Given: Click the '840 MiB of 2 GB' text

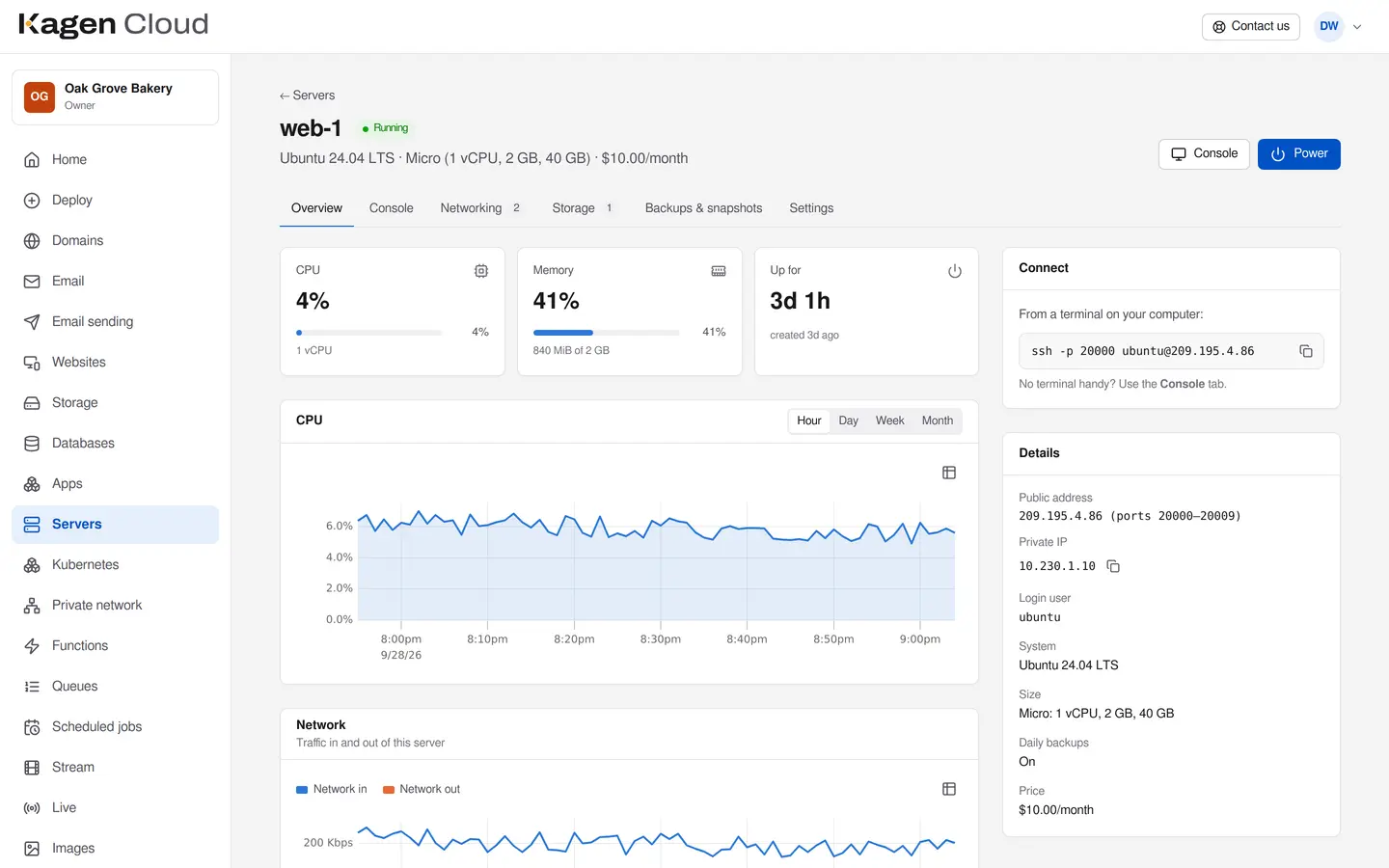Looking at the screenshot, I should [x=571, y=351].
